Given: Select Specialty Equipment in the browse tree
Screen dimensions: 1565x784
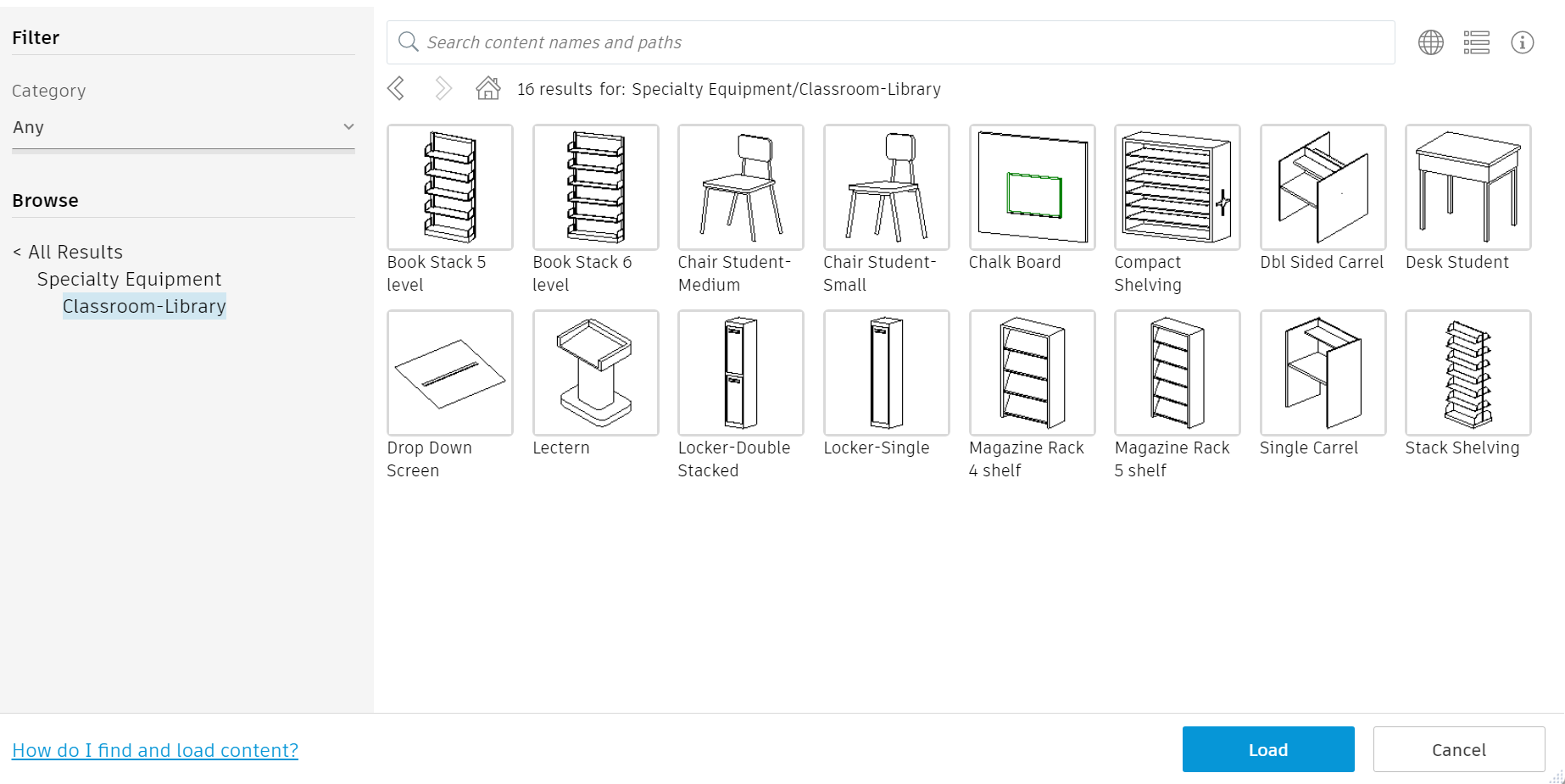Looking at the screenshot, I should click(129, 279).
